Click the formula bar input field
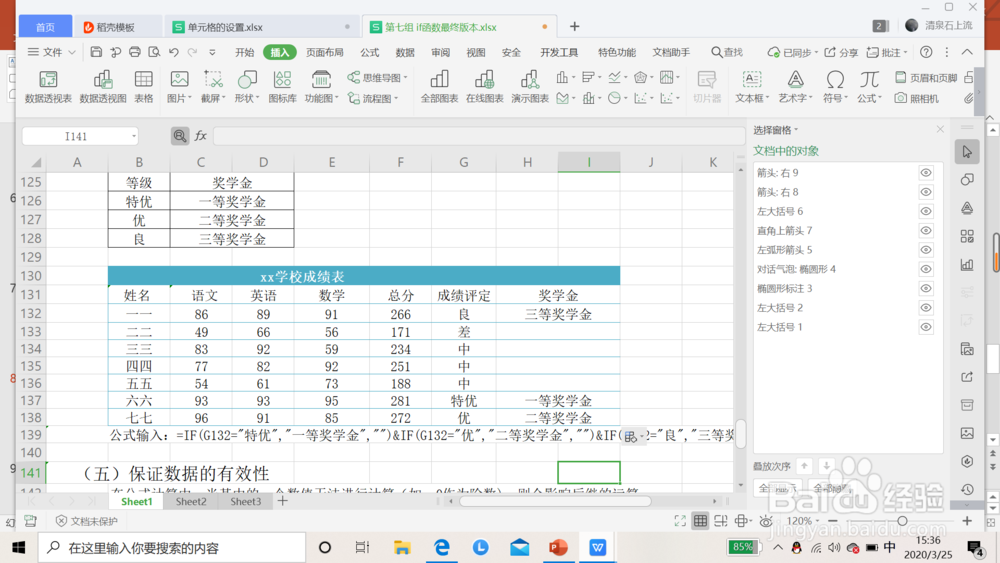The image size is (1000, 563). (478, 136)
